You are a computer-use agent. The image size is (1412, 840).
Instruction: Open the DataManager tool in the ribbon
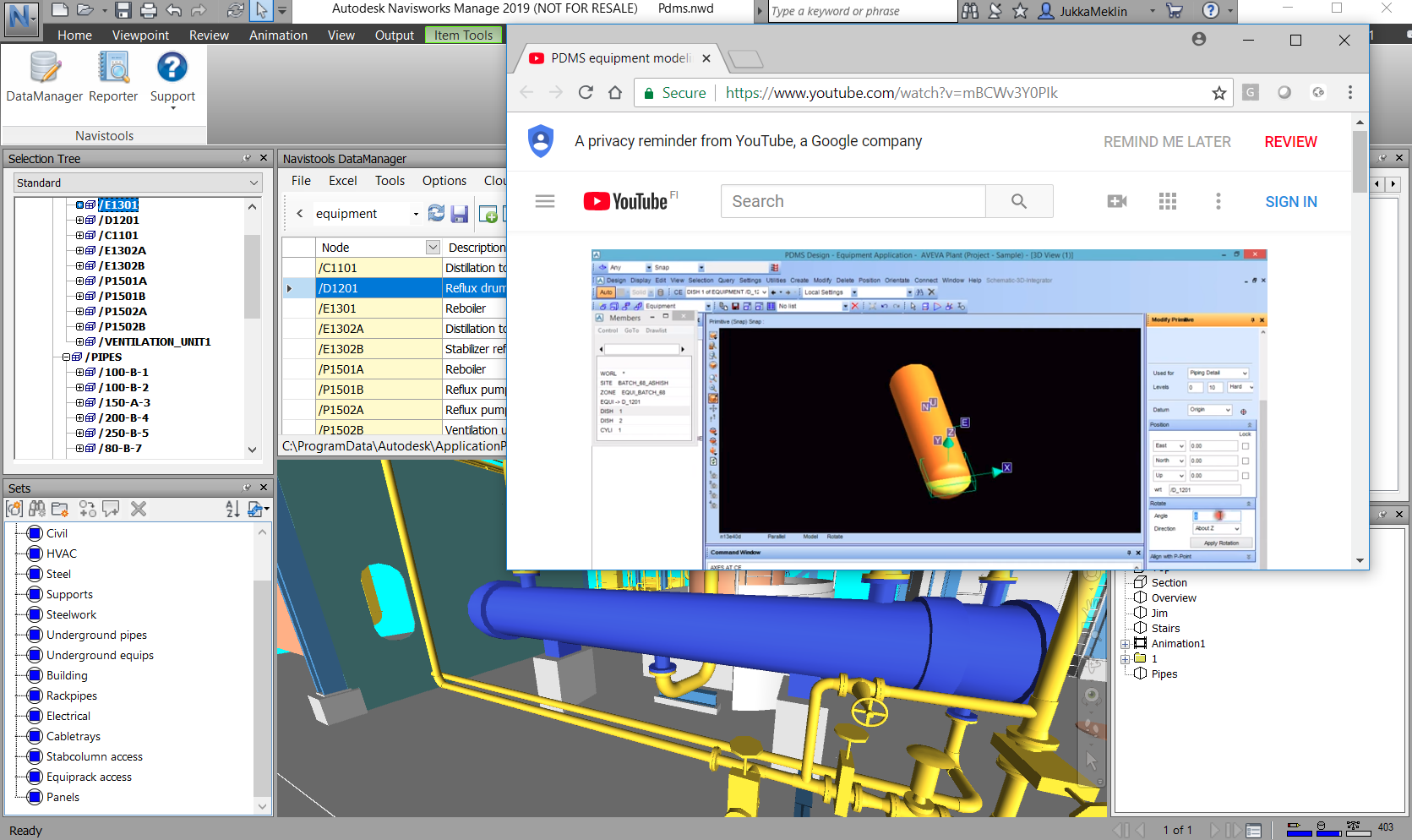click(45, 77)
